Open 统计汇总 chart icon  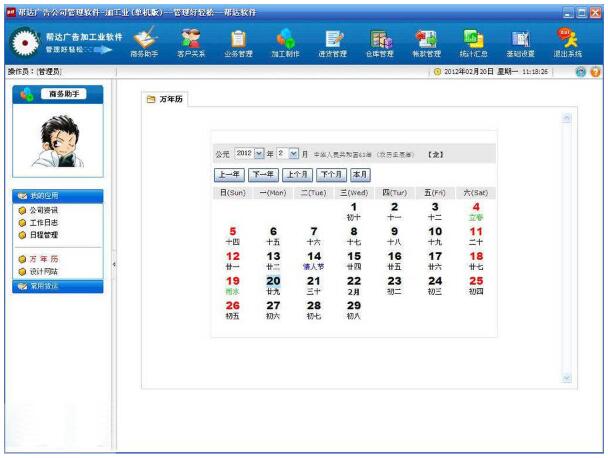coord(473,43)
